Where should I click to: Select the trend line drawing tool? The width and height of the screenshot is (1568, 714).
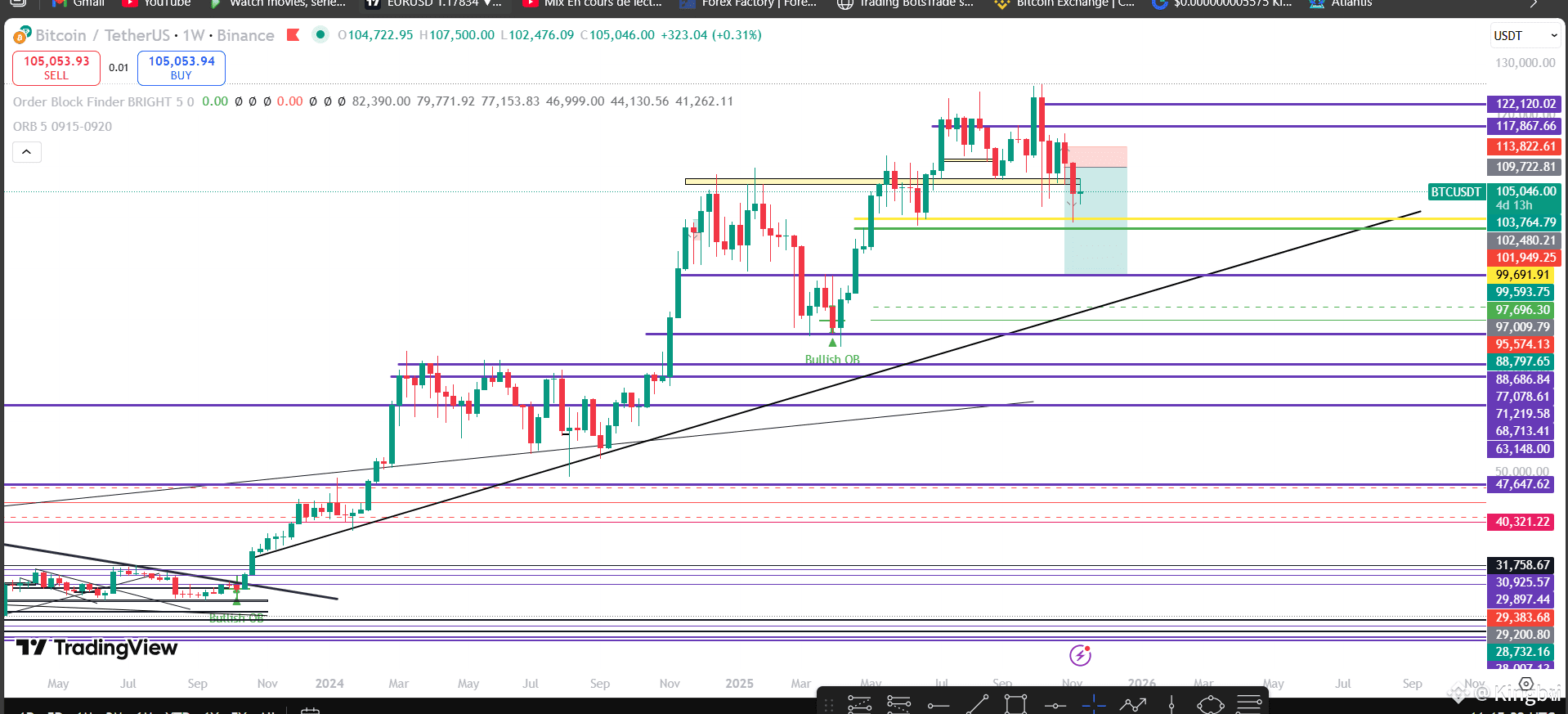(978, 704)
